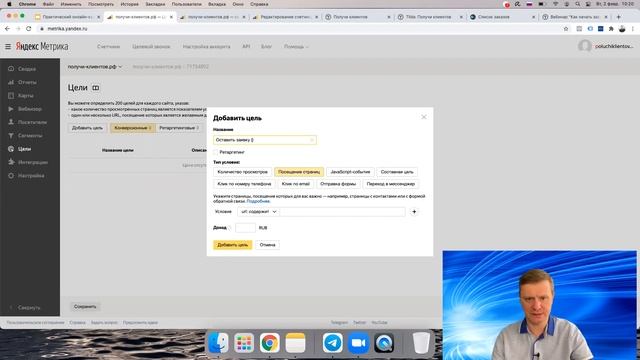Switch to Конверсионные goals tab
The height and width of the screenshot is (360, 640).
[x=133, y=128]
